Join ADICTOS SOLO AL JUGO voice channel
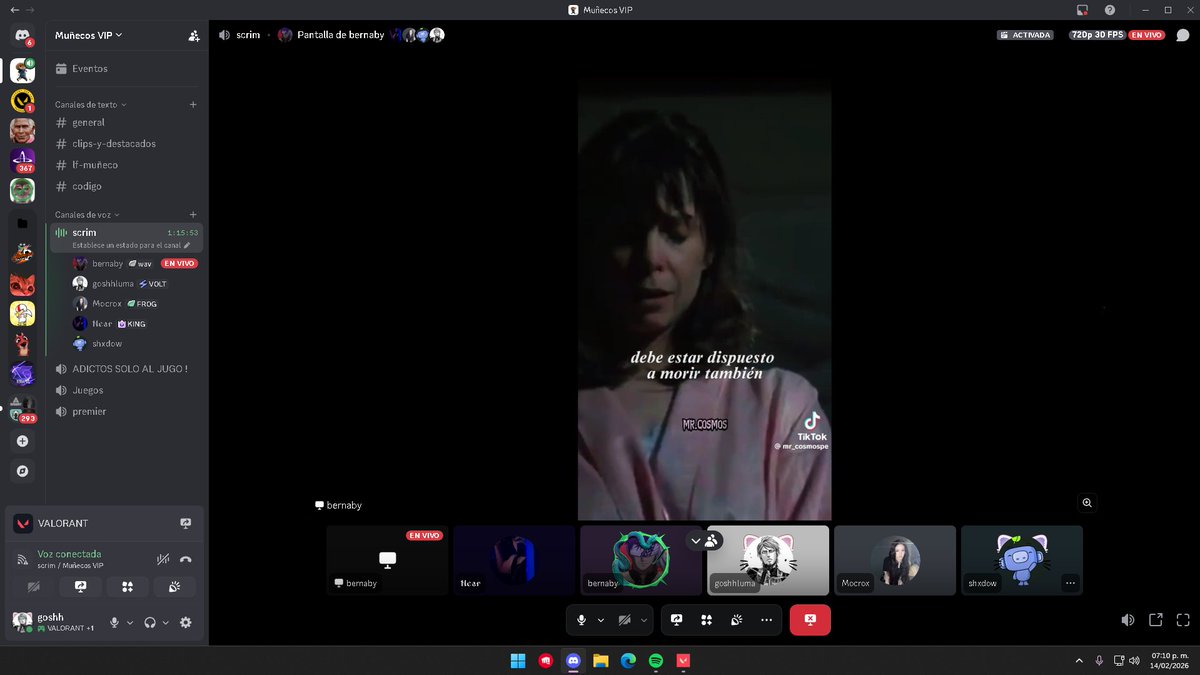This screenshot has width=1200, height=675. 127,368
